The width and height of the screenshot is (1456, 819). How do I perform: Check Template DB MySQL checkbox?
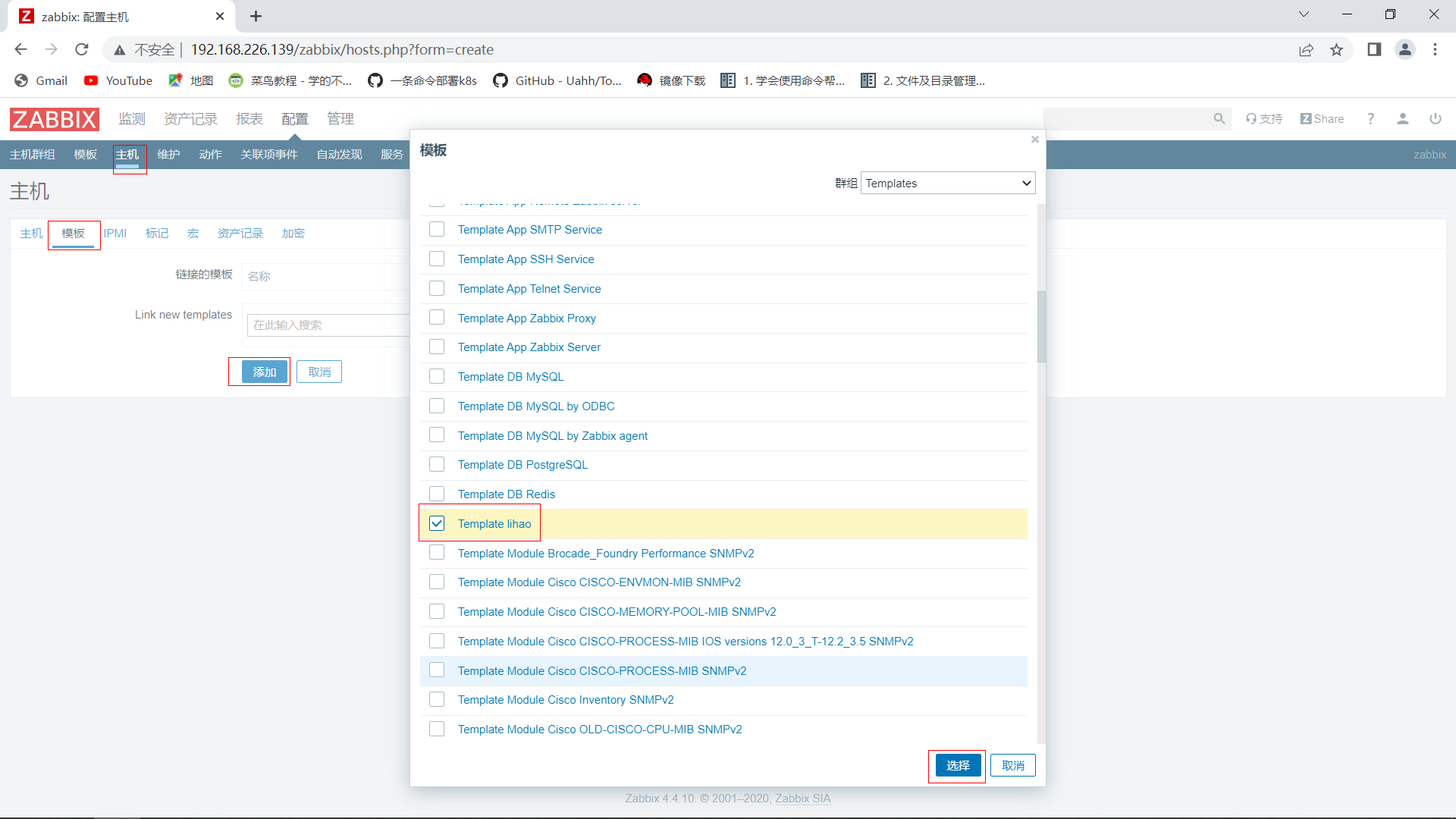coord(437,376)
